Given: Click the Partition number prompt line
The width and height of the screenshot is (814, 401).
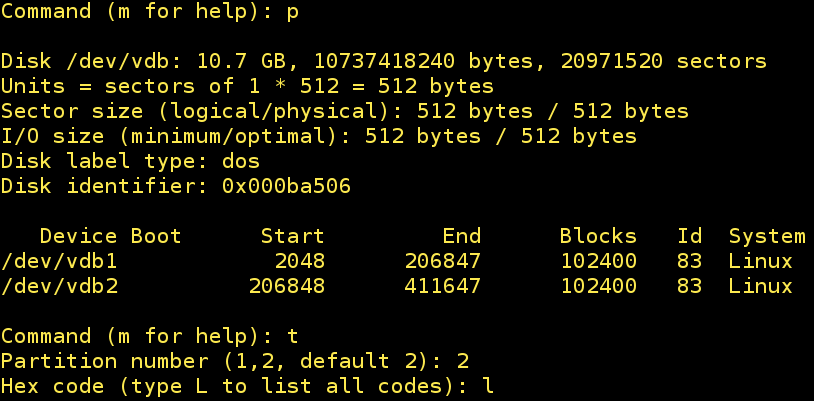Looking at the screenshot, I should 235,361.
